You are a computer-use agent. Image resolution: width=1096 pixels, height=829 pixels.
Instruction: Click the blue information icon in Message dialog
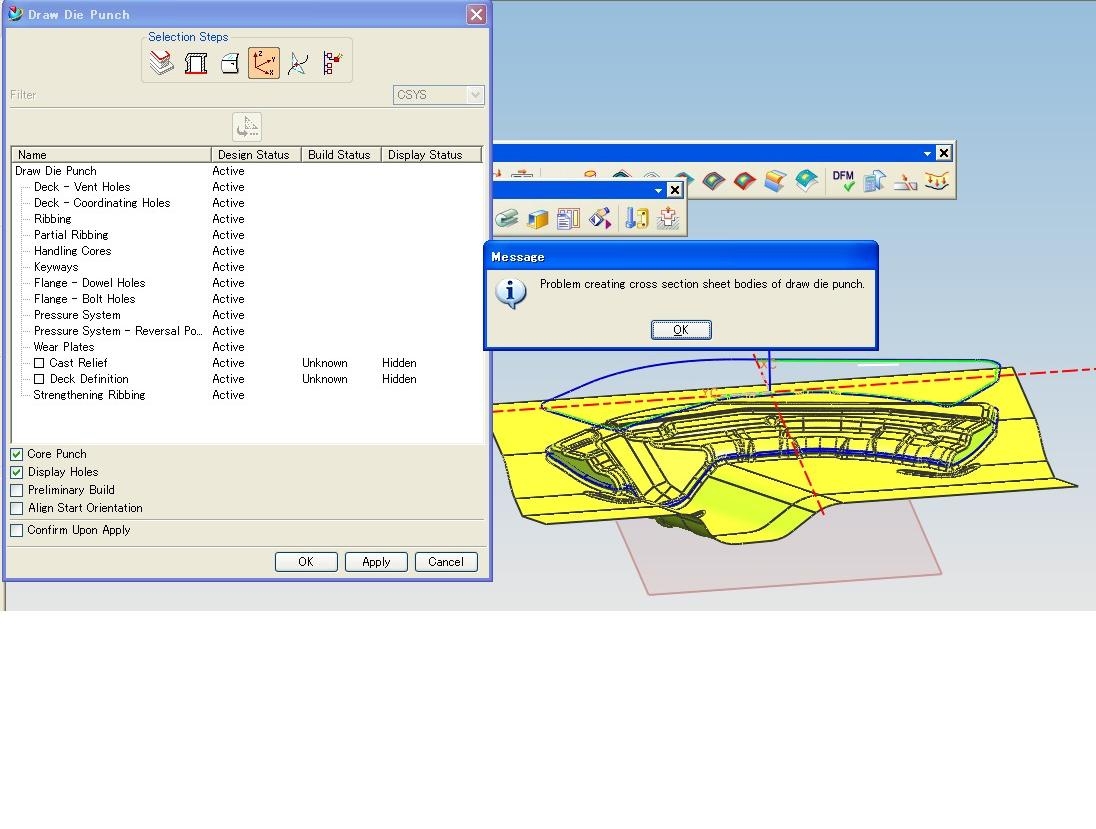[x=511, y=294]
